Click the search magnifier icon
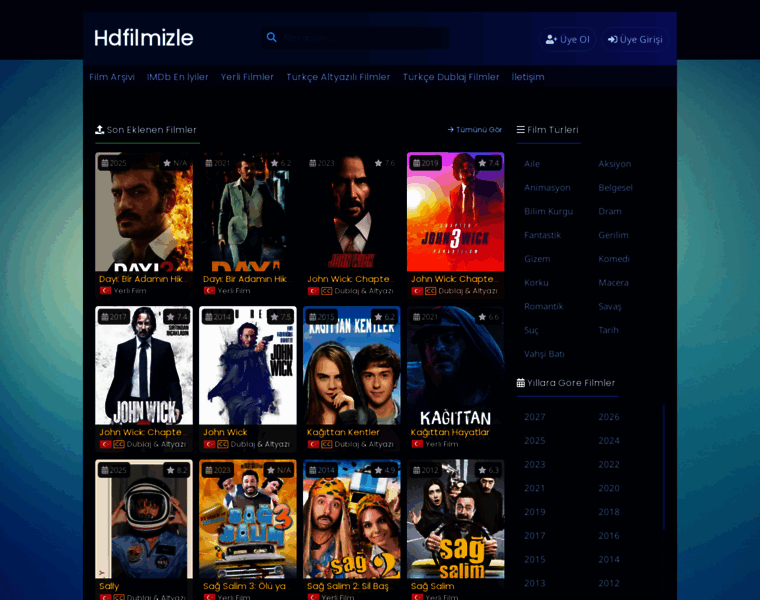The width and height of the screenshot is (760, 600). [271, 38]
